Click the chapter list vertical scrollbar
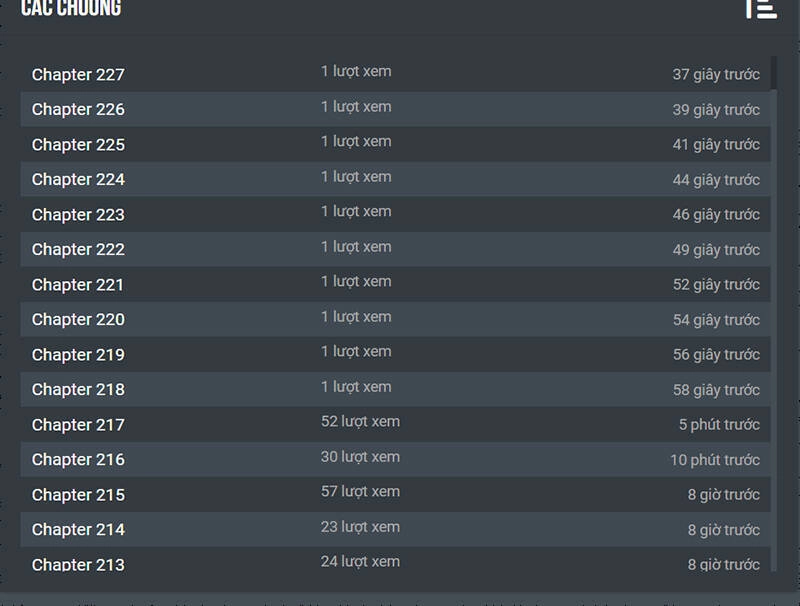The image size is (800, 606). (x=774, y=300)
